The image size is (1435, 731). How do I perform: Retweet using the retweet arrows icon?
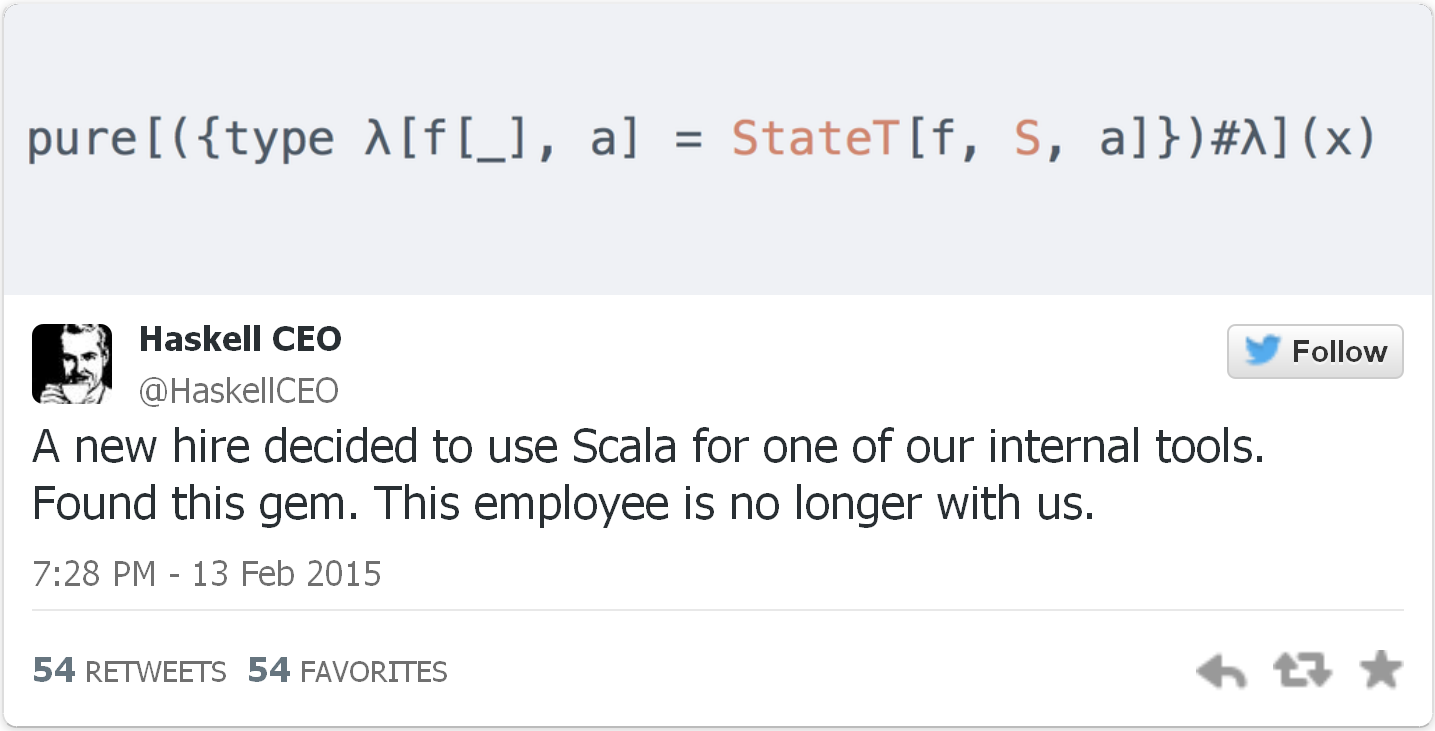1303,671
